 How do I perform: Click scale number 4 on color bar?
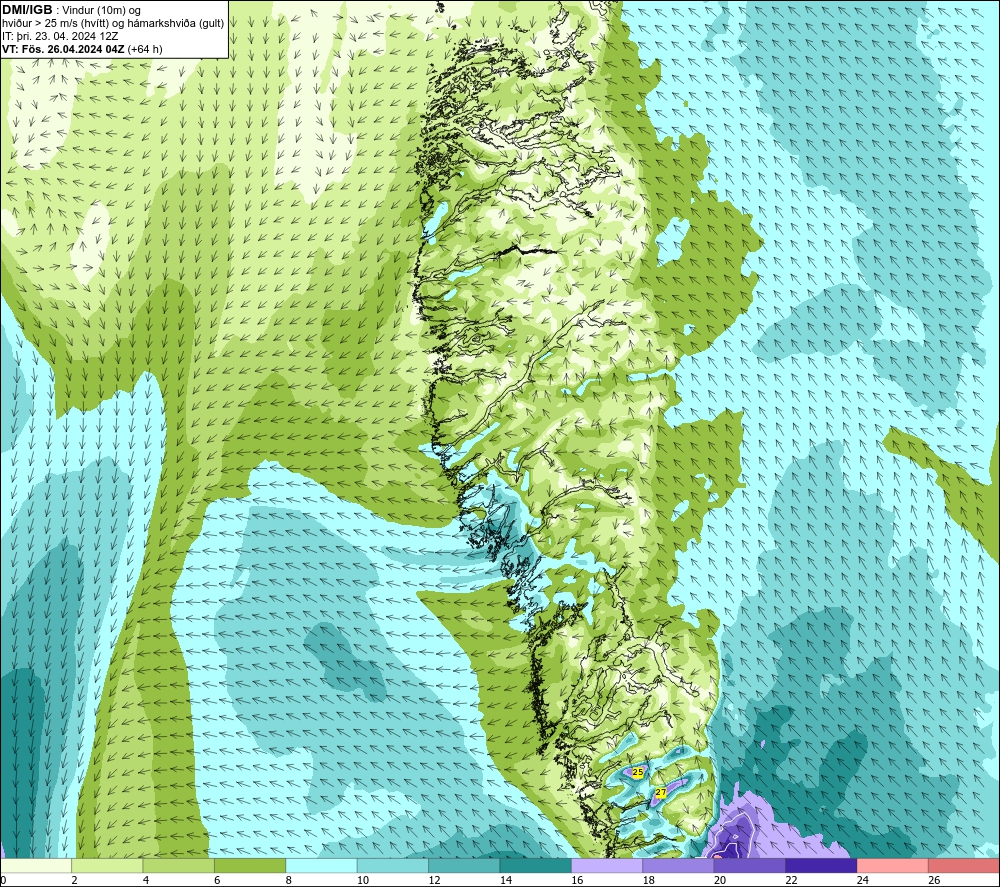(146, 880)
